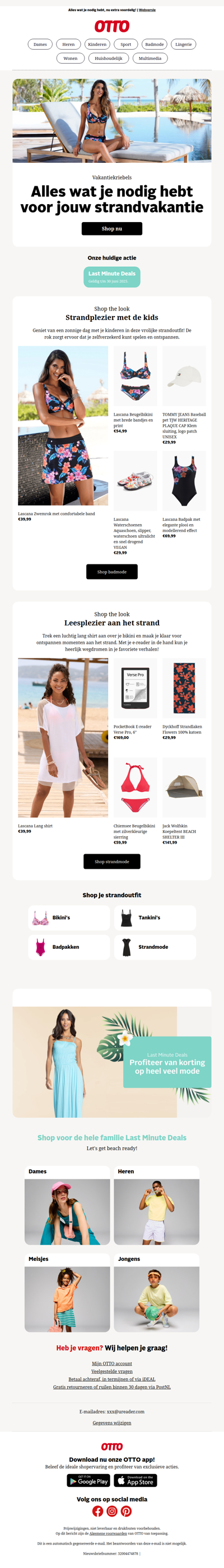Click the Shop nu button
The width and height of the screenshot is (224, 1568).
pyautogui.click(x=112, y=228)
